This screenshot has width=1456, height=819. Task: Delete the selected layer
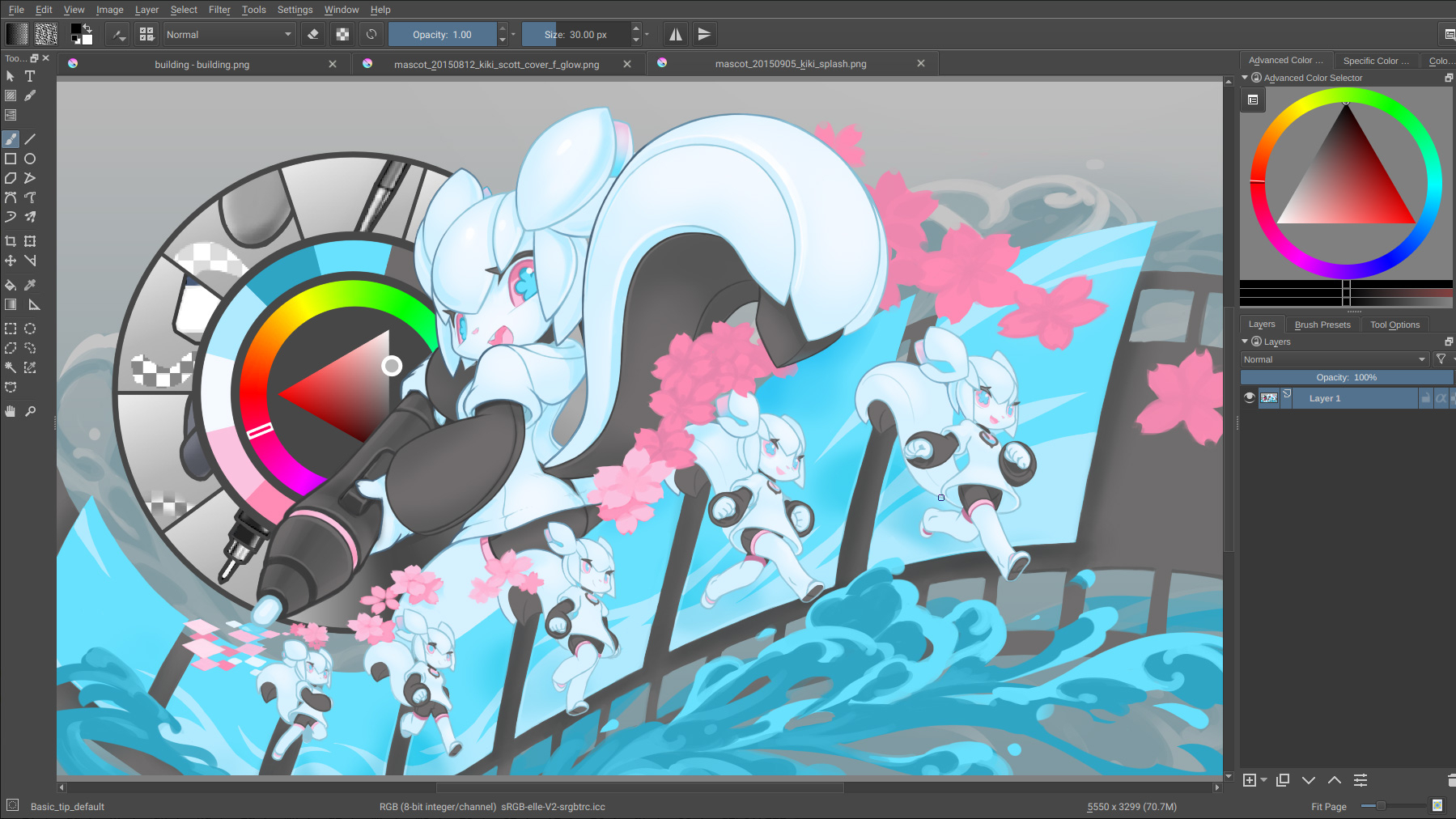[1450, 780]
